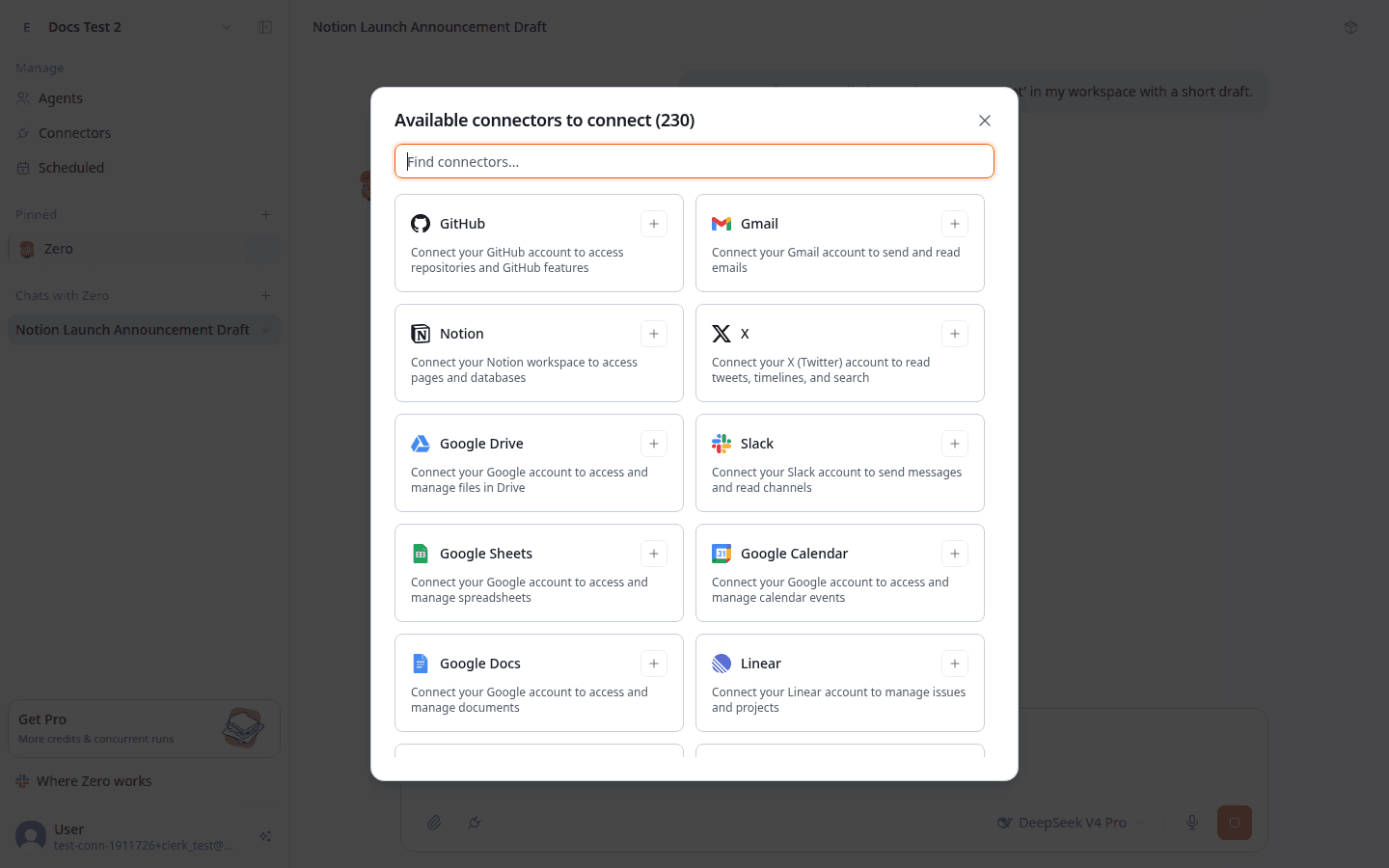Click the Slack connector description text
1389x868 pixels.
coord(836,480)
